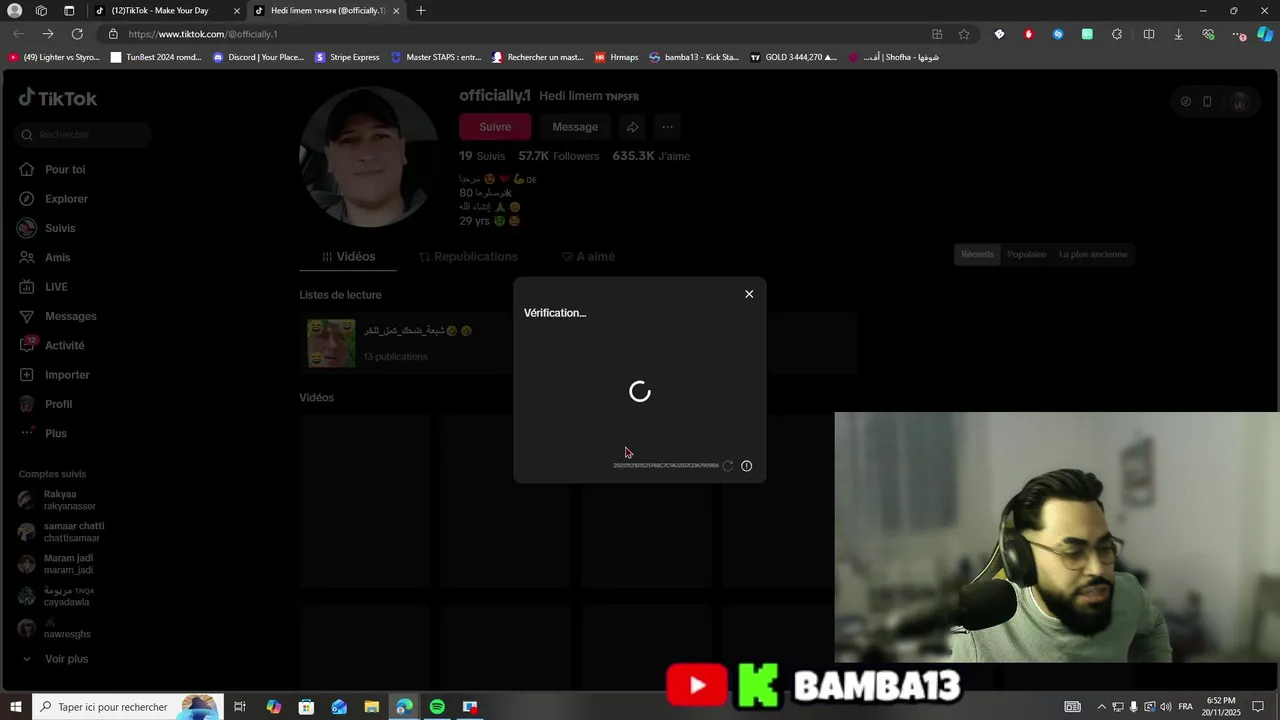Sort videos by Récents
Image resolution: width=1280 pixels, height=720 pixels.
pyautogui.click(x=977, y=254)
